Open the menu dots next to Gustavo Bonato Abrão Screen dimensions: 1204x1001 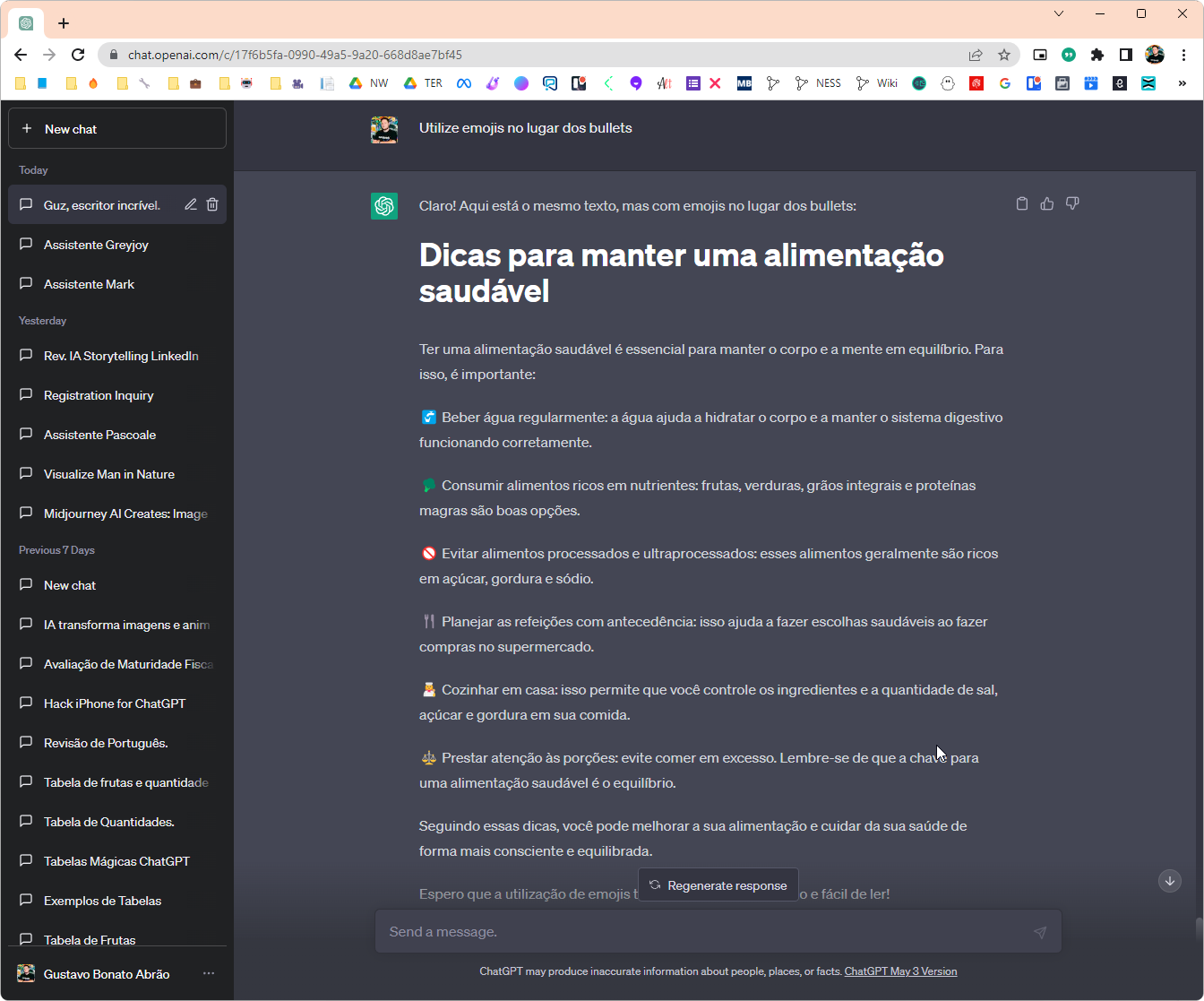[209, 974]
